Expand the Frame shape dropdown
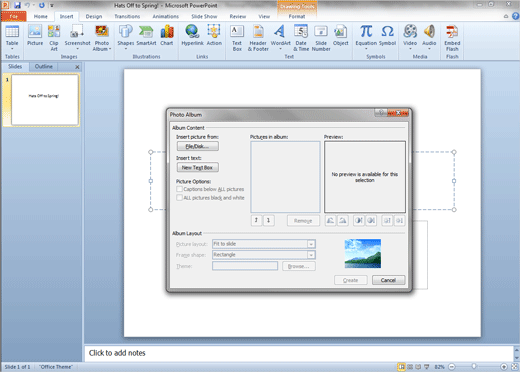Screen dimensions: 520x372 [311, 255]
